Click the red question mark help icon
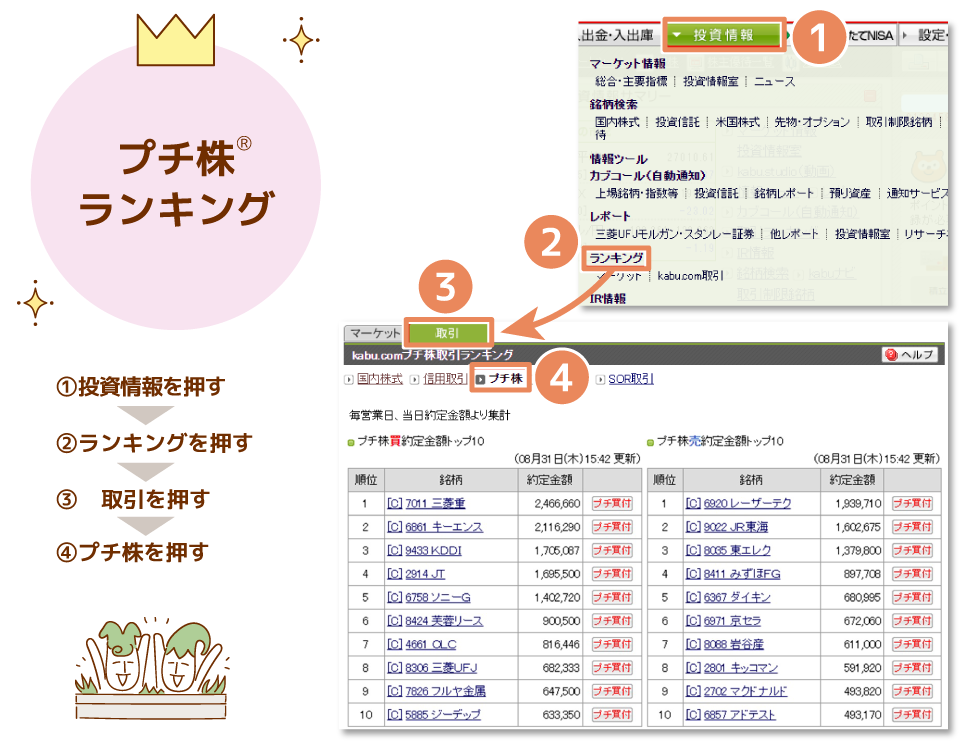The height and width of the screenshot is (750, 980). (x=892, y=355)
